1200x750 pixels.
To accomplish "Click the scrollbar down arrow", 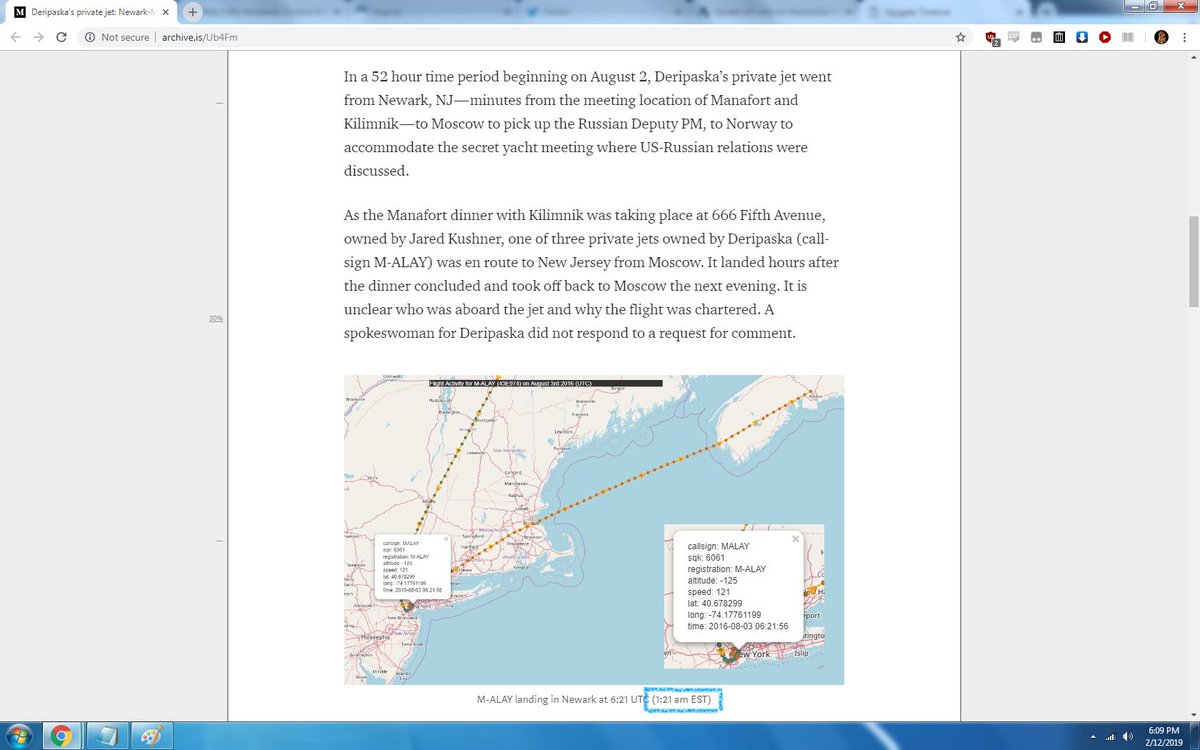I will [x=1192, y=715].
